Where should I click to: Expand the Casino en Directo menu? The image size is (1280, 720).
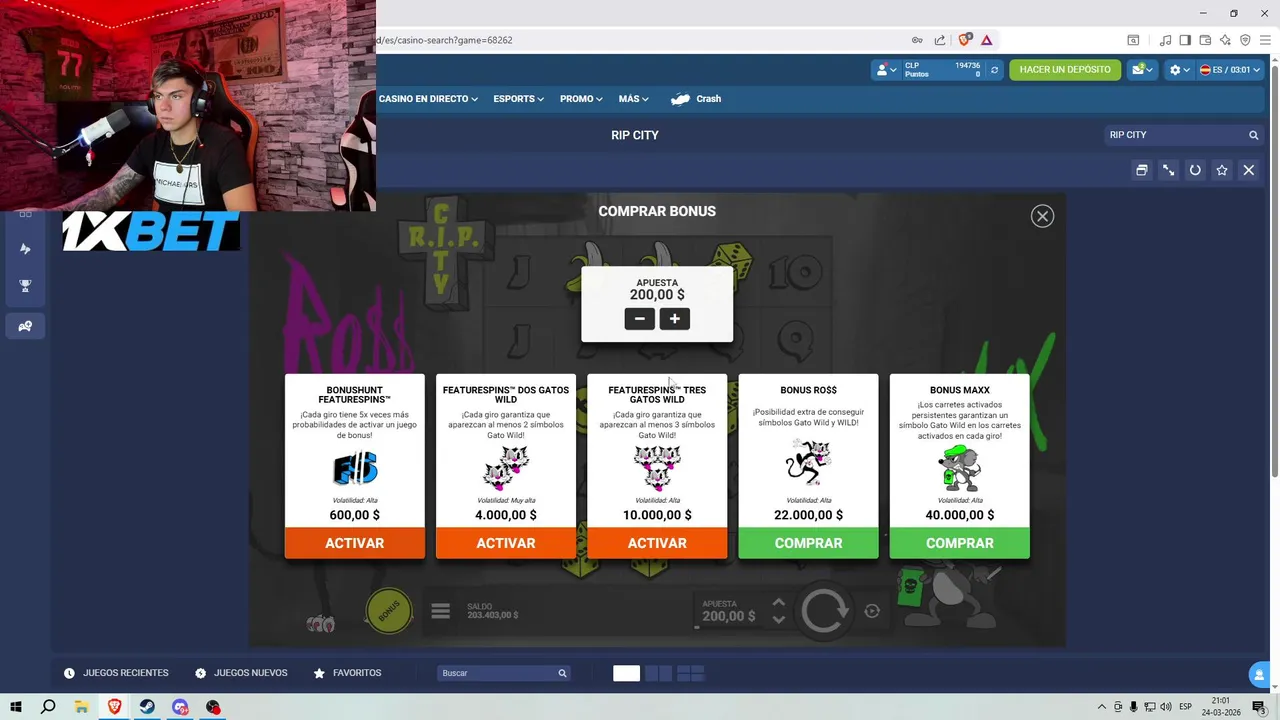click(x=428, y=99)
